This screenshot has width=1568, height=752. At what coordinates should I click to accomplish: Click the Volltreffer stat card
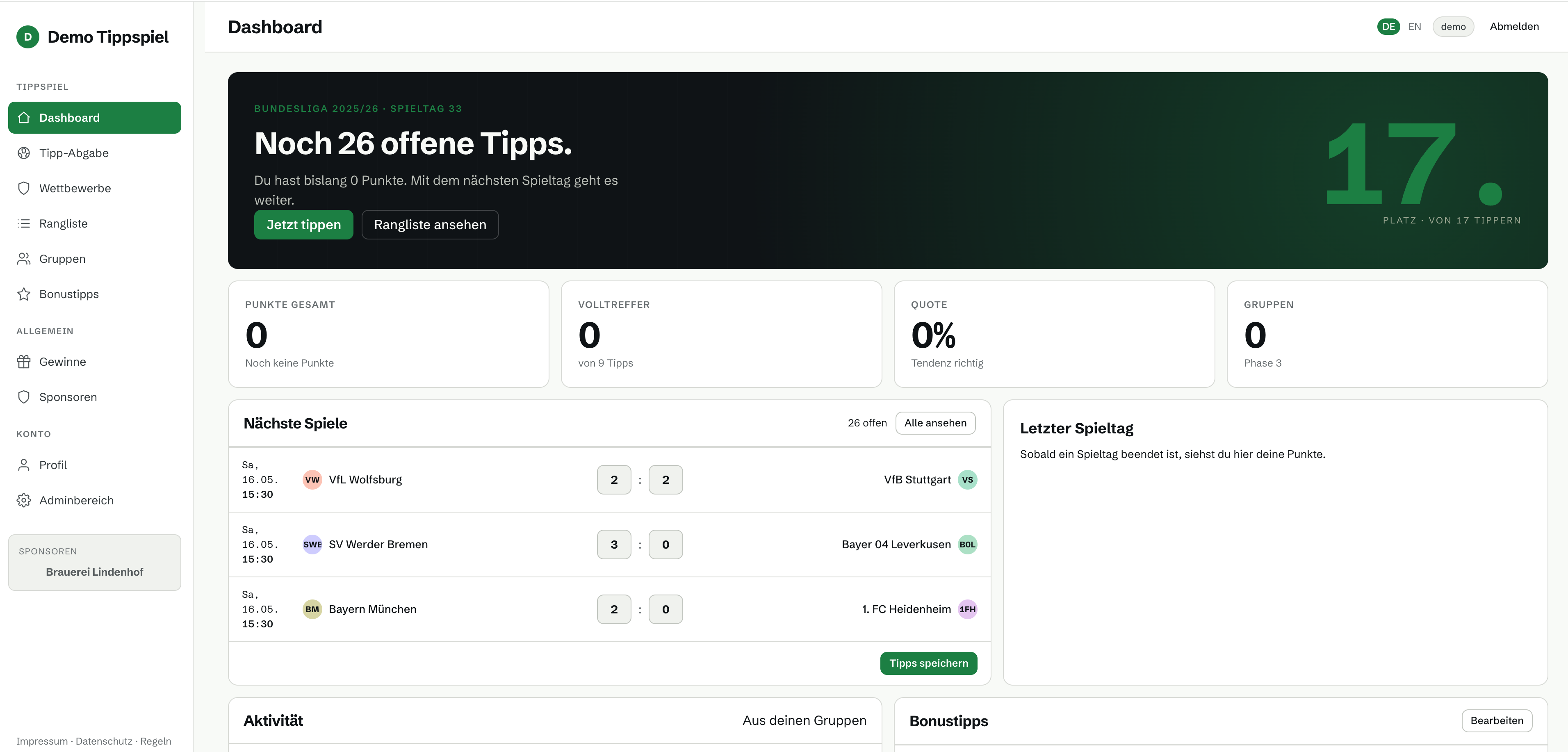click(x=721, y=334)
